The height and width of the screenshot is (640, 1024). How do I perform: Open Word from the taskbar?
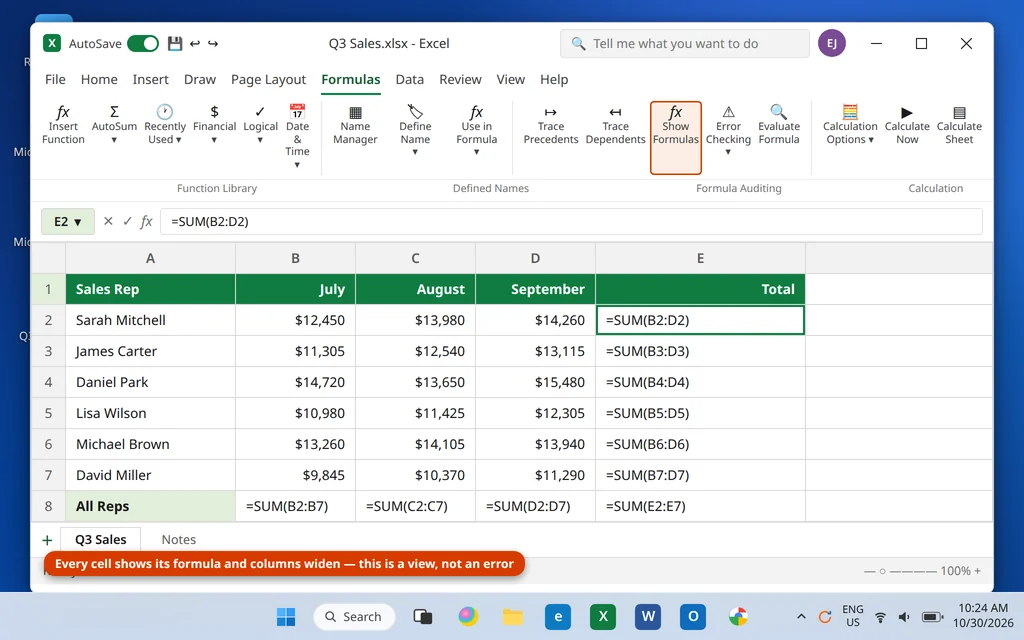[x=648, y=616]
